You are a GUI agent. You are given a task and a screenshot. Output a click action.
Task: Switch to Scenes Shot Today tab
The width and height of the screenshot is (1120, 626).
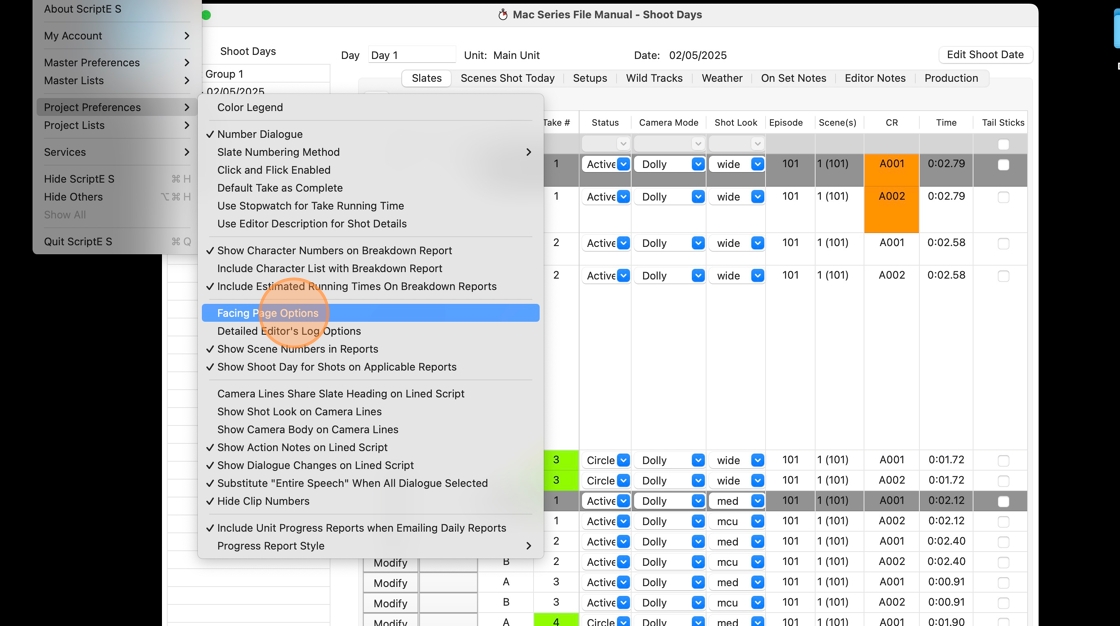[507, 78]
